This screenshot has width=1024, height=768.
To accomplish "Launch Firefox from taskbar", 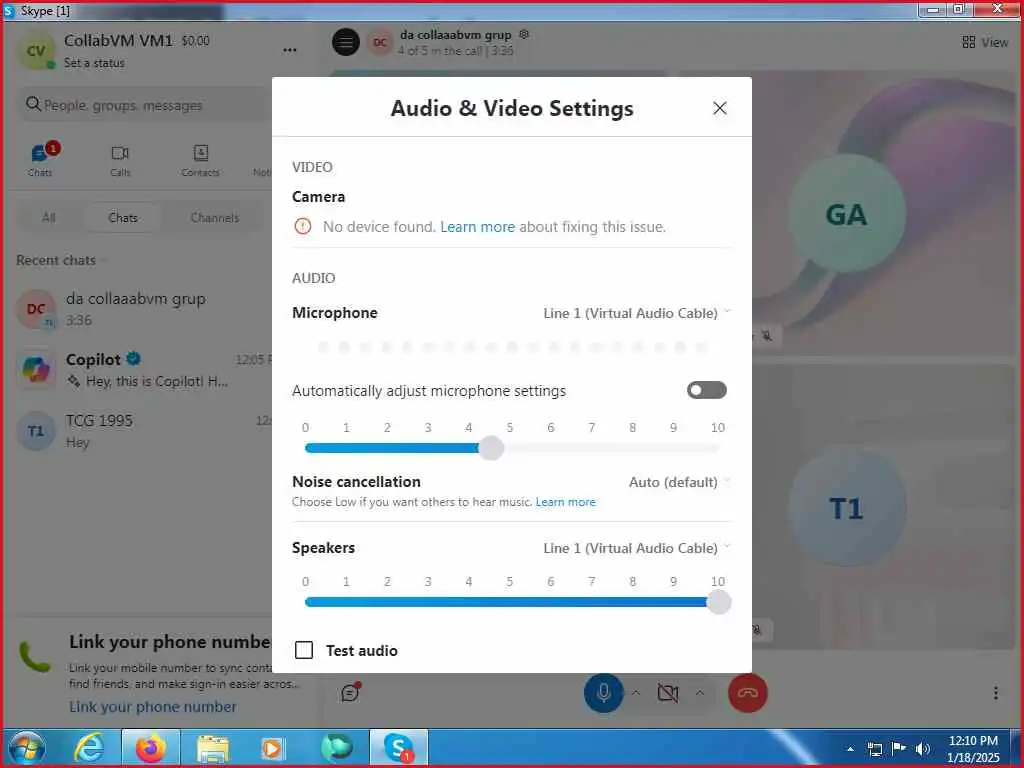I will click(150, 748).
